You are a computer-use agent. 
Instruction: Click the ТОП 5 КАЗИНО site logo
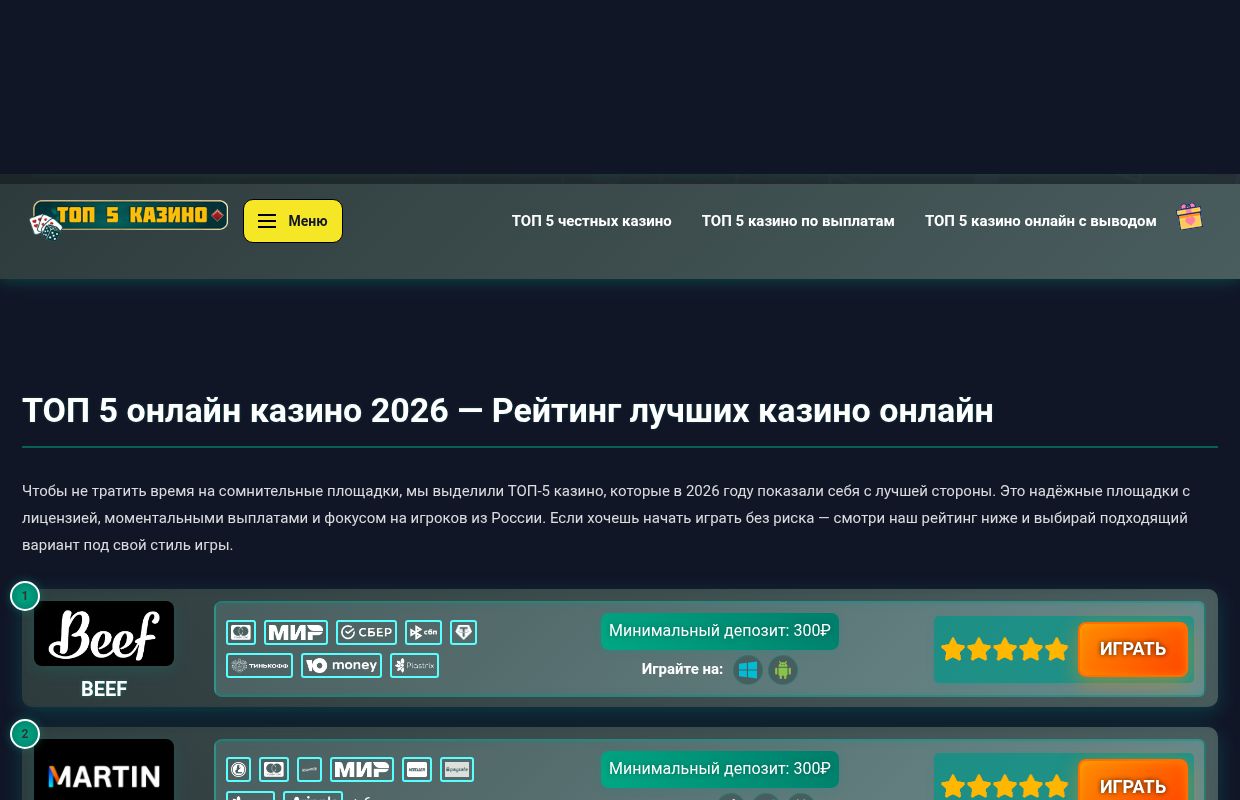pyautogui.click(x=129, y=215)
